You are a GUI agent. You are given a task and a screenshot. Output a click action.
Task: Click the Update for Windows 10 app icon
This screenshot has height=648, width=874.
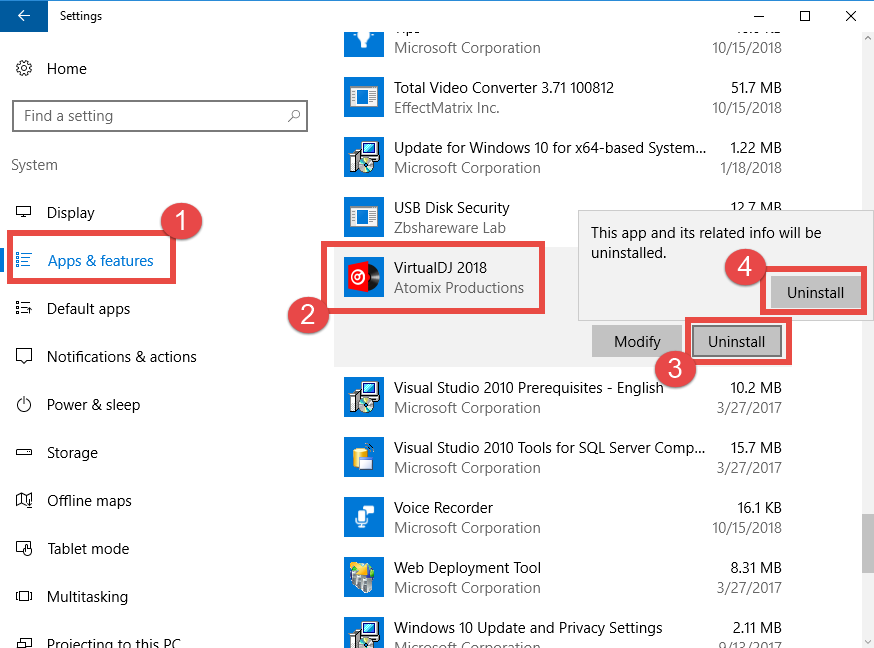point(364,157)
